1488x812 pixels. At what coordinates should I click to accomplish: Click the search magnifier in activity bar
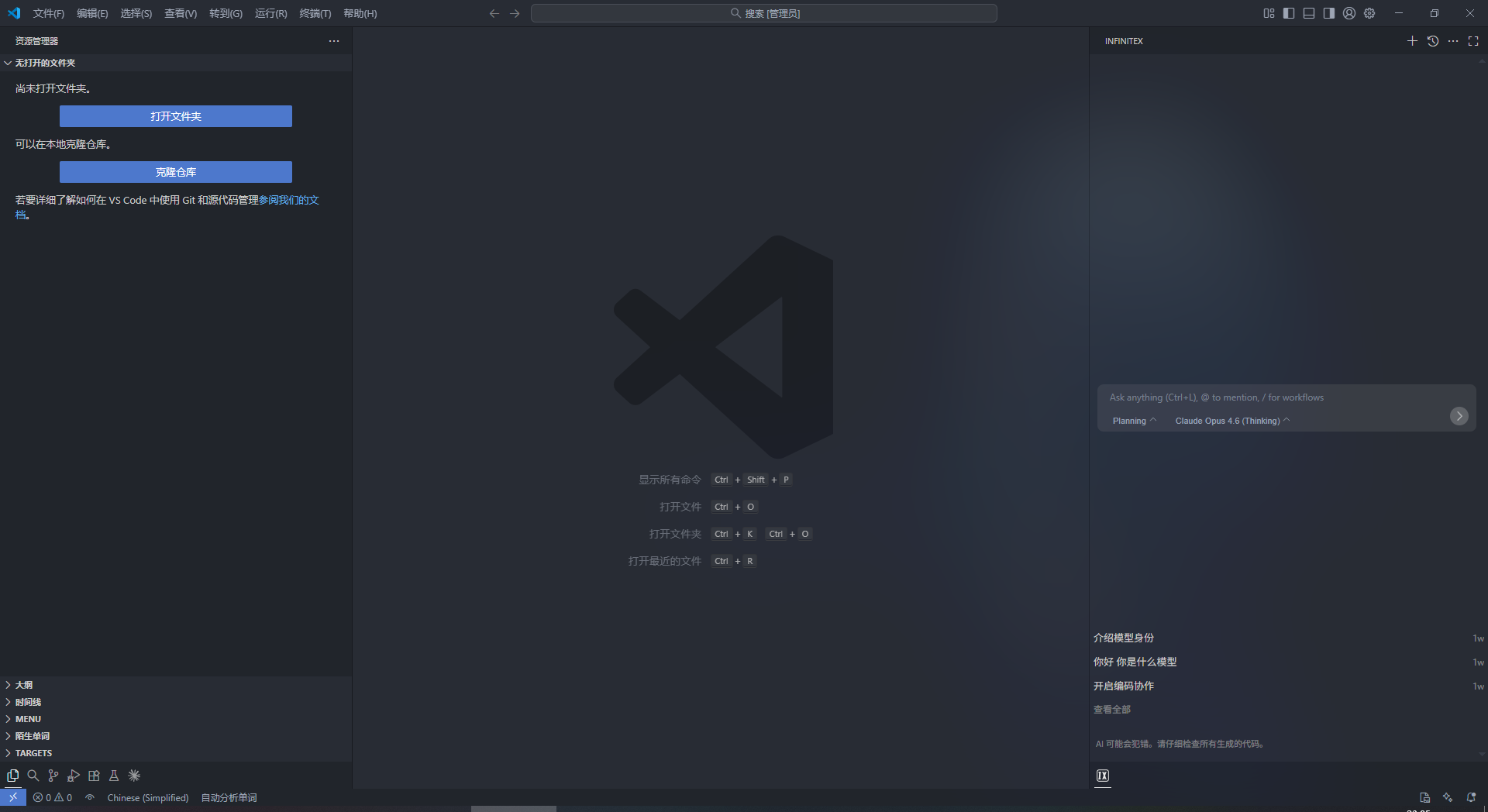33,776
